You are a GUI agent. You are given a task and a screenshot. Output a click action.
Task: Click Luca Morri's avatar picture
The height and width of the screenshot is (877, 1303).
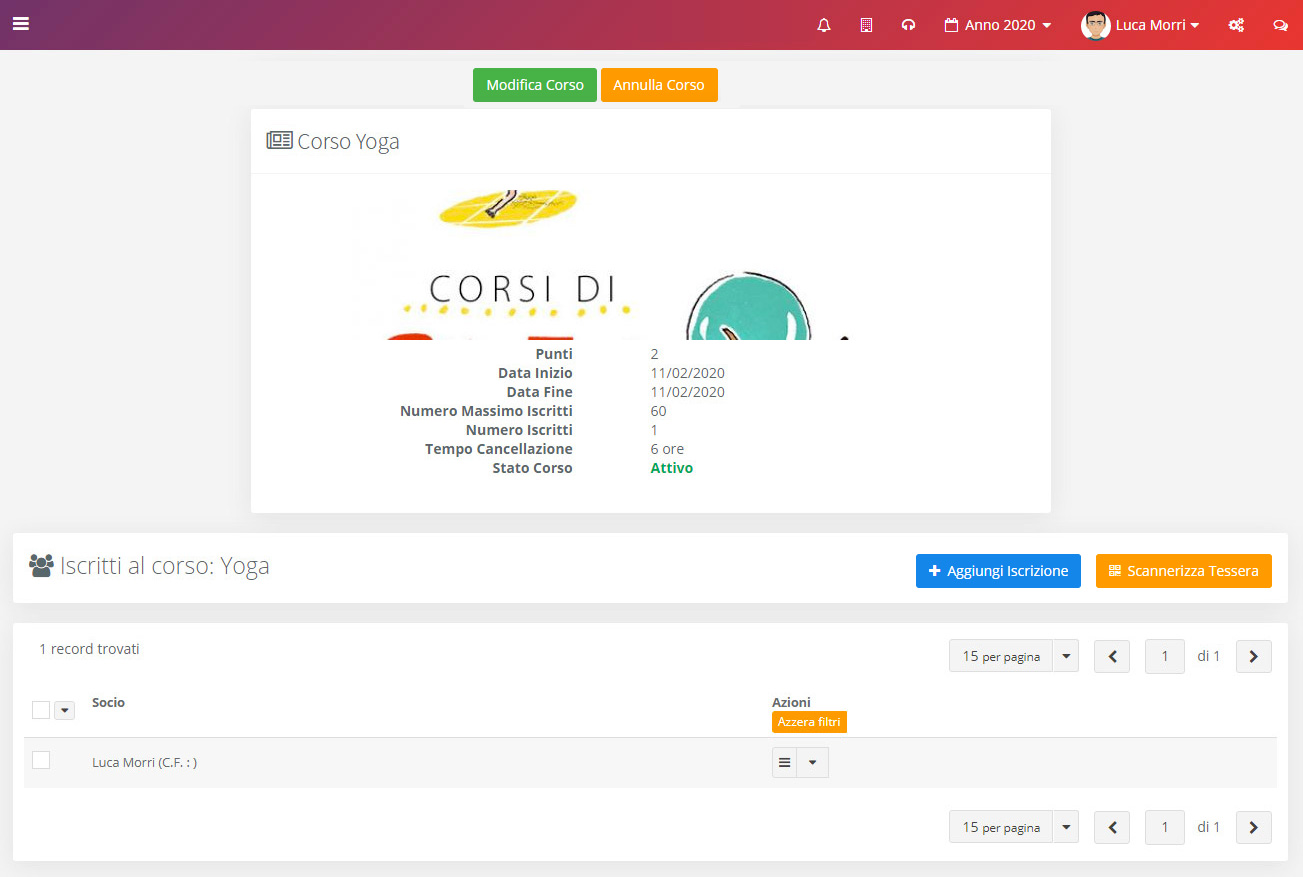1096,25
